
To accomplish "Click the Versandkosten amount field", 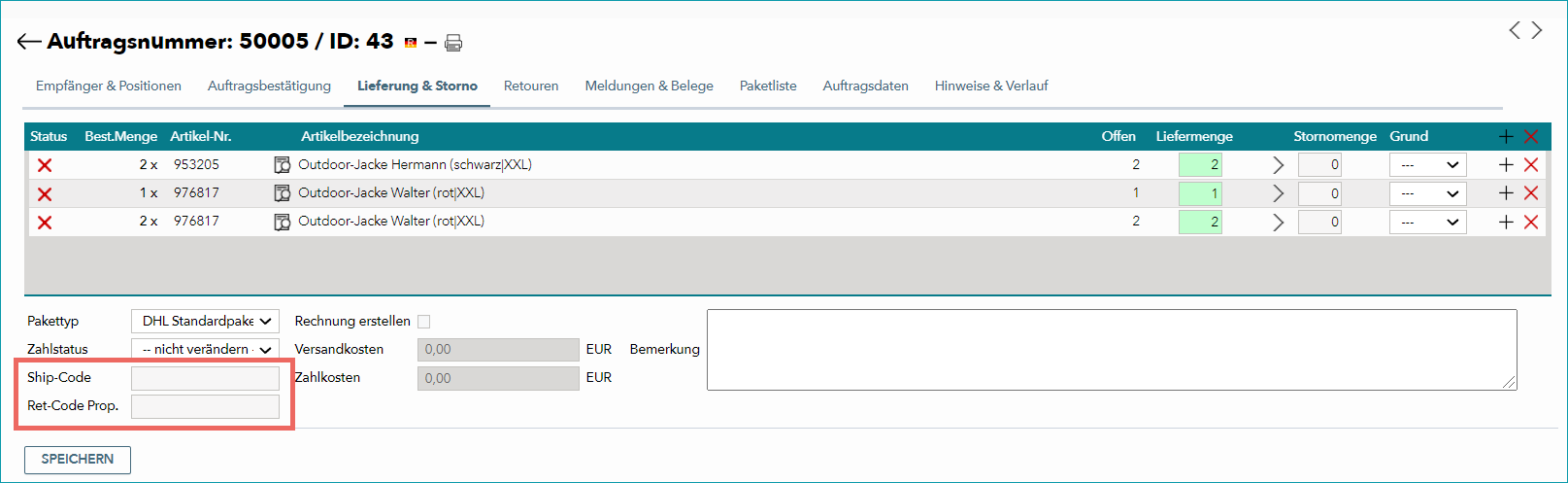I will [498, 350].
